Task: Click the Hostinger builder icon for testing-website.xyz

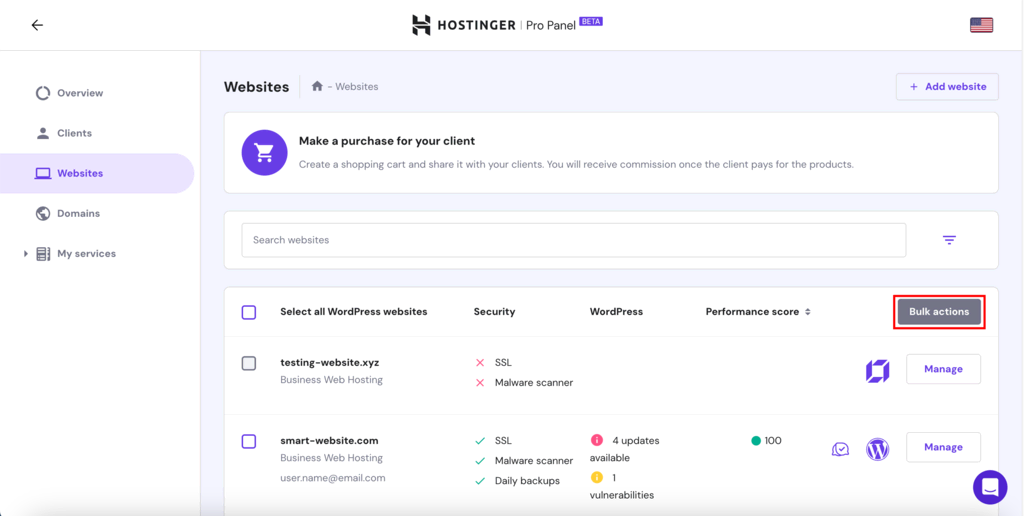Action: coord(878,370)
